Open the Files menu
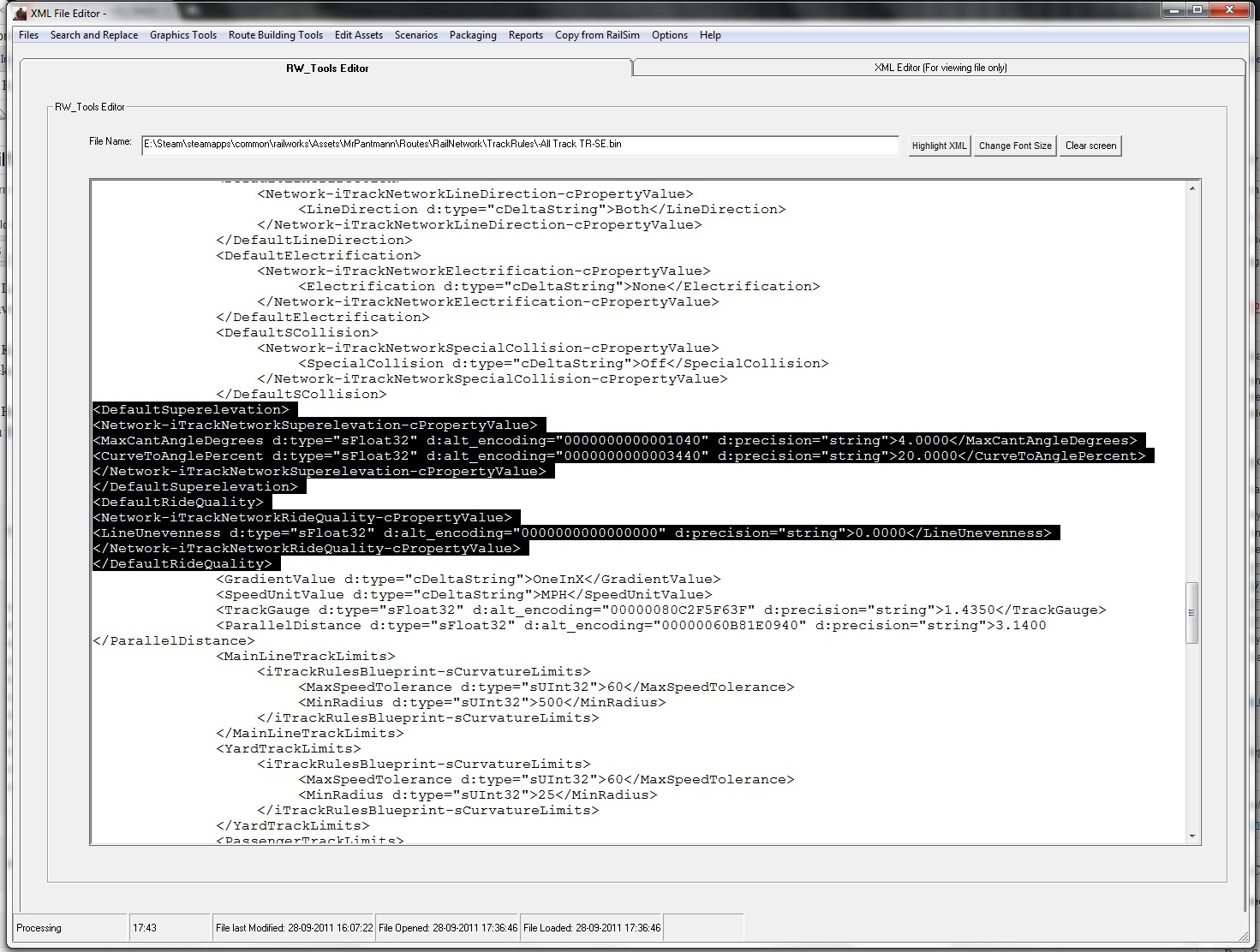 pyautogui.click(x=28, y=35)
